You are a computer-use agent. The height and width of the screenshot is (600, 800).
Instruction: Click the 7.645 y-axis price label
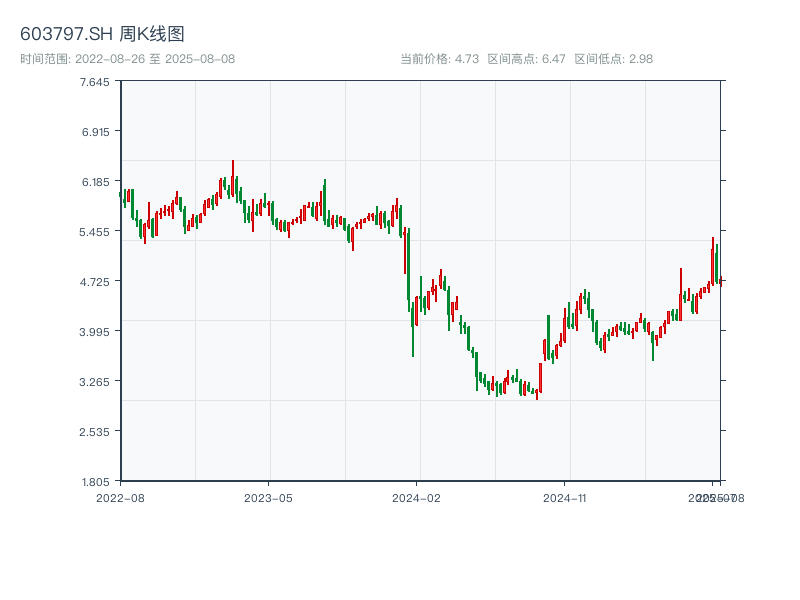[95, 82]
